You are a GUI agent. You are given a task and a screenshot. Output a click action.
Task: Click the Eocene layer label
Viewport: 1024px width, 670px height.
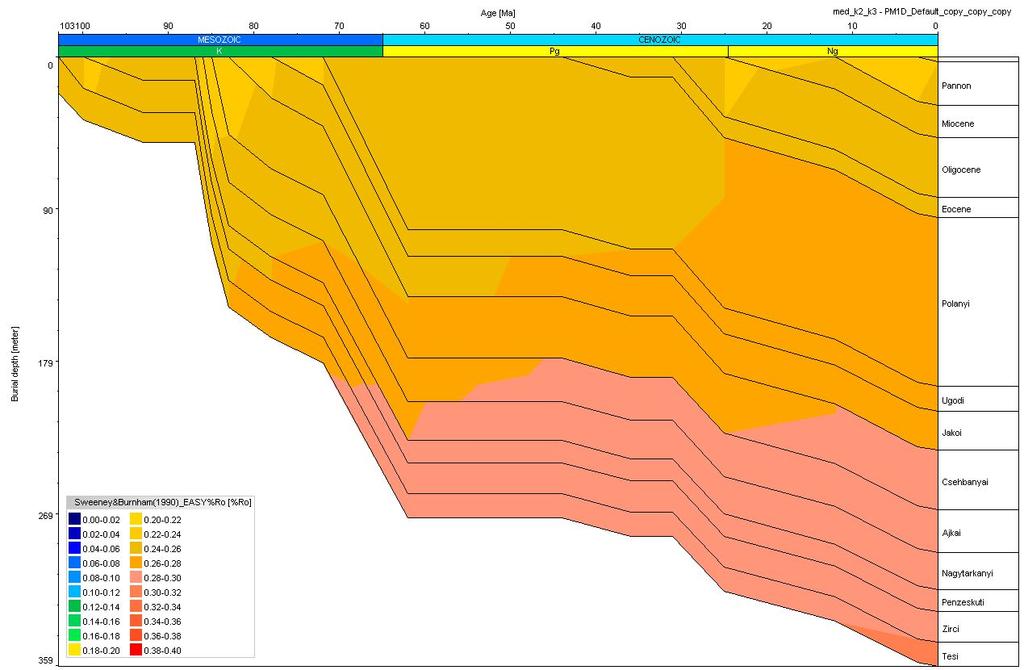[956, 209]
